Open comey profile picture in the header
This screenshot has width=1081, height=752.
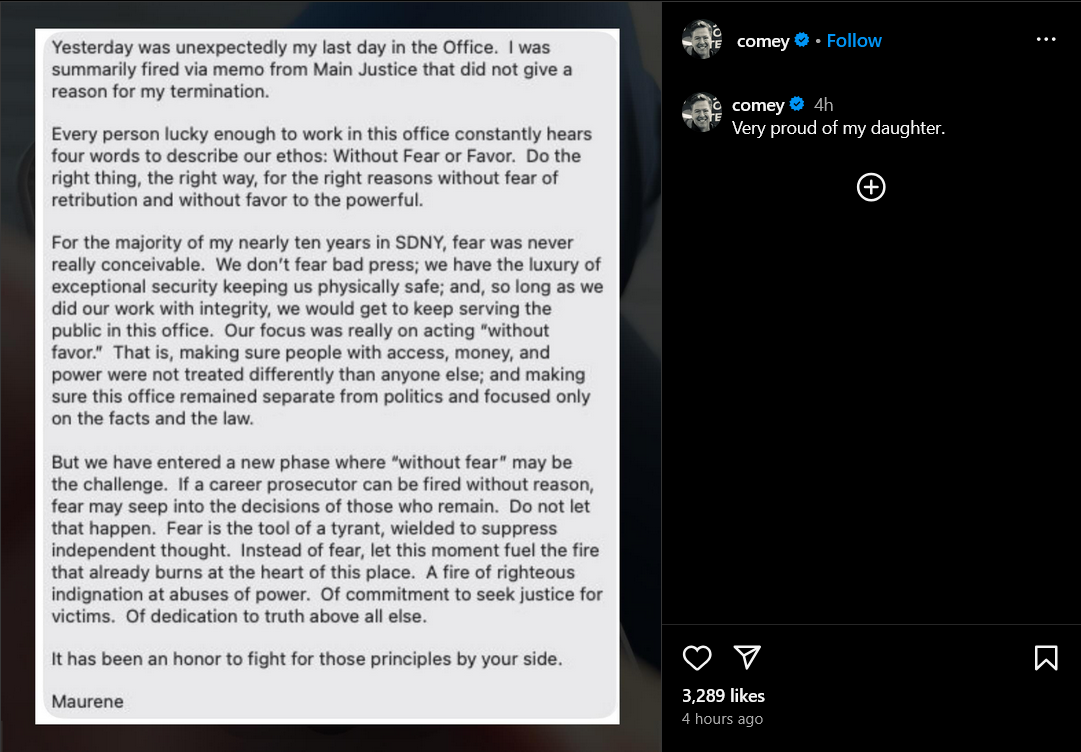click(701, 39)
